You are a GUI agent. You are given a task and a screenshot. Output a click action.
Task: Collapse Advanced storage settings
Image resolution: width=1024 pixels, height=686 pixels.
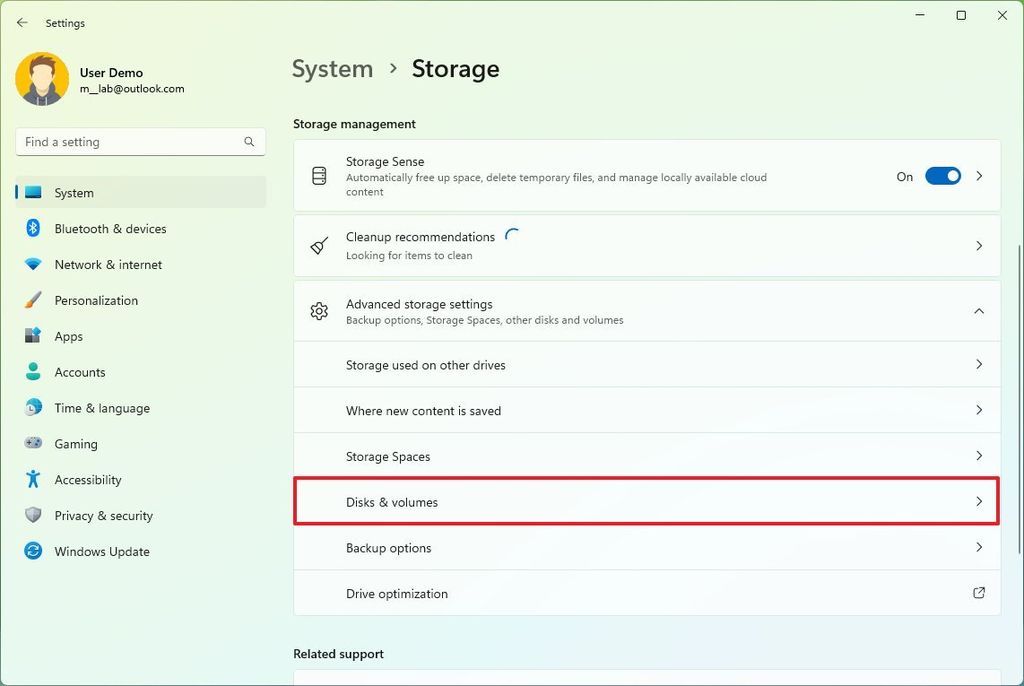[979, 311]
